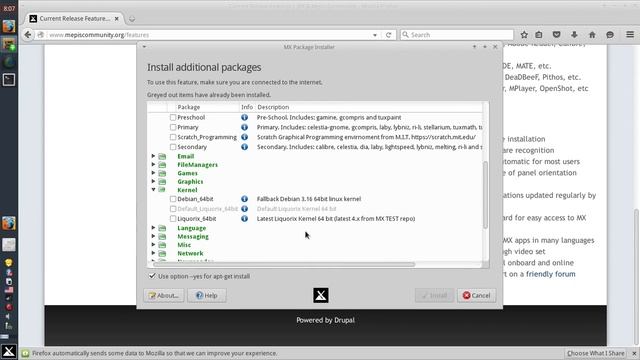Check the Preschool package checkbox

tap(173, 118)
